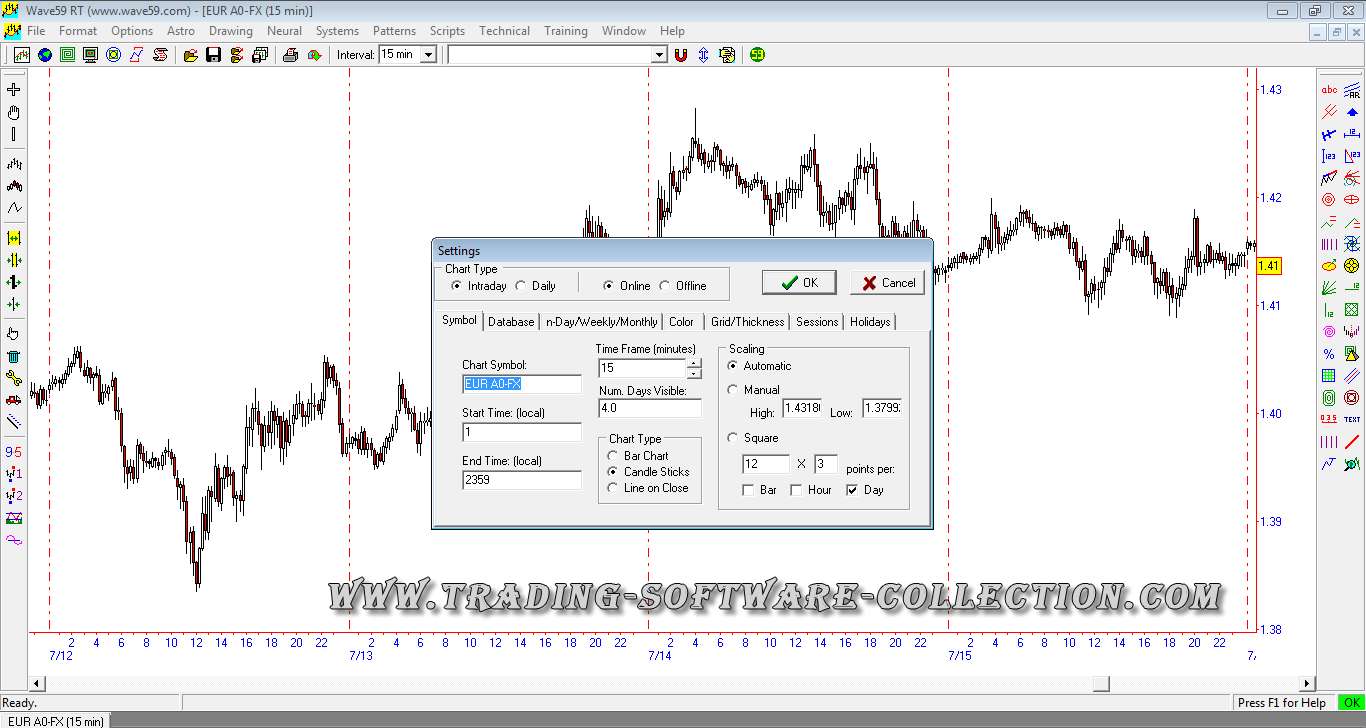Increase Time Frame with the up arrow

coord(694,363)
